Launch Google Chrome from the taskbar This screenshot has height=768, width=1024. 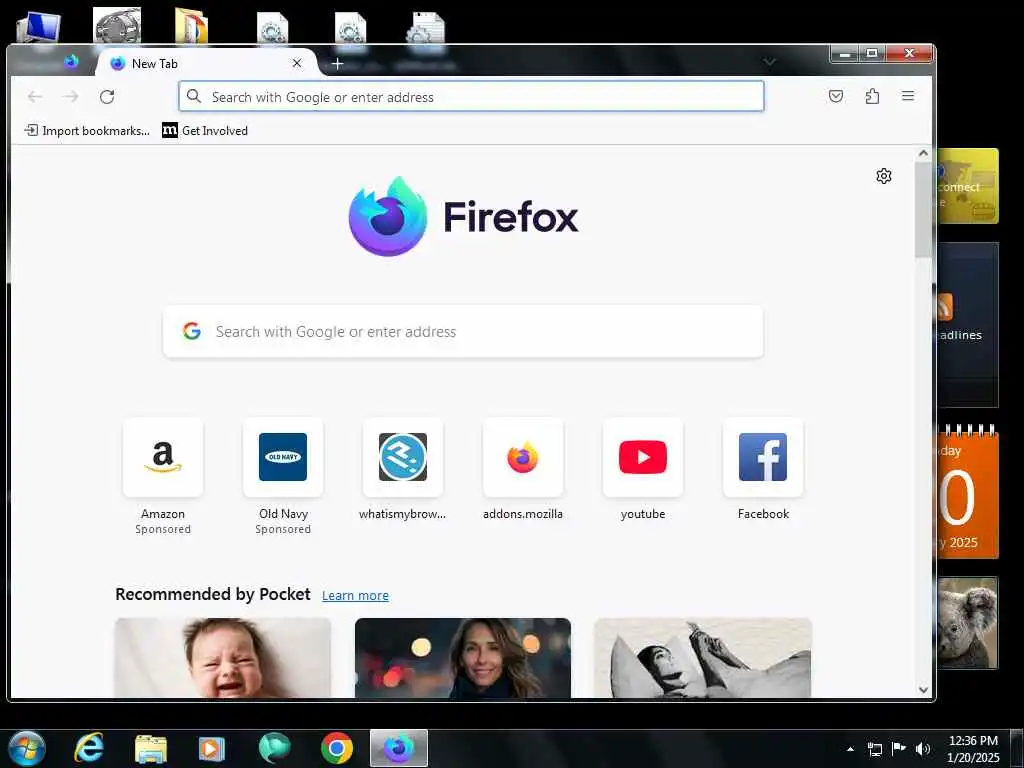pos(337,748)
